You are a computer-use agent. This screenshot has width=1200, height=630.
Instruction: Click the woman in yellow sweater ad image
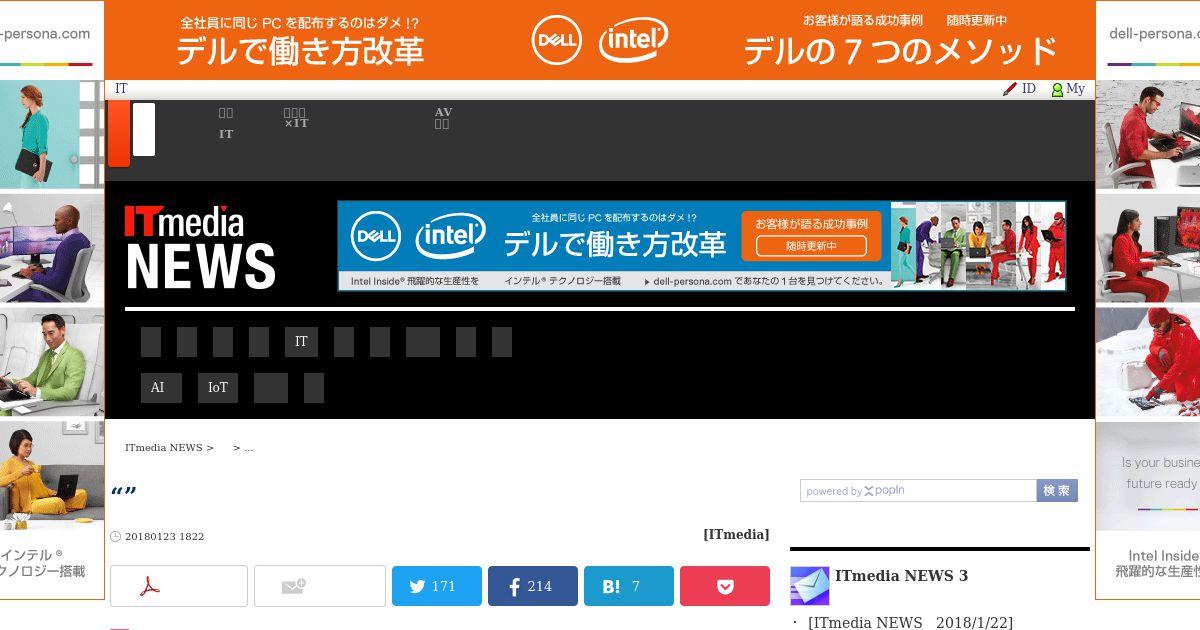[x=52, y=477]
